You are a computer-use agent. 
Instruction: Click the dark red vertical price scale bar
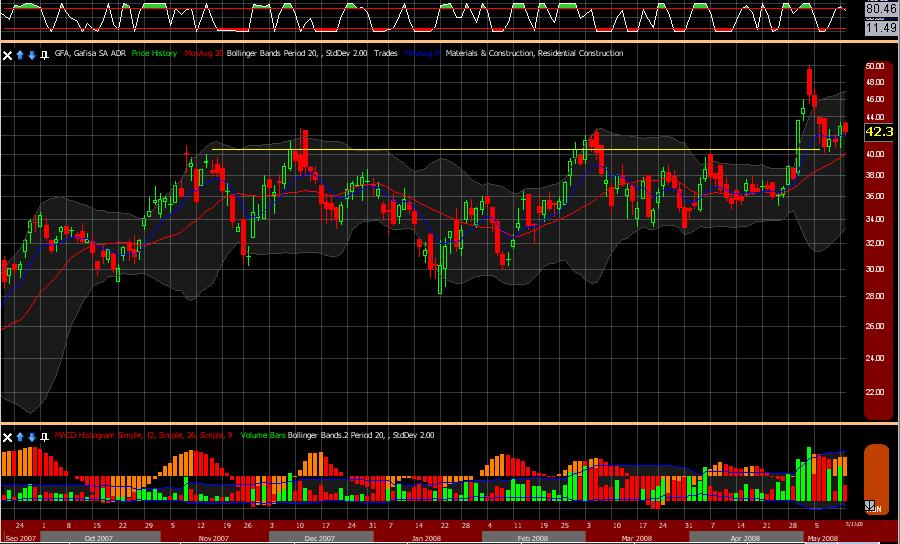(879, 240)
